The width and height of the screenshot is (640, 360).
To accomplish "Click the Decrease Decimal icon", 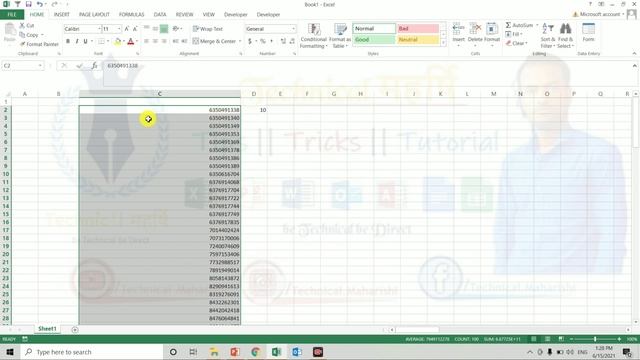I will pos(292,41).
